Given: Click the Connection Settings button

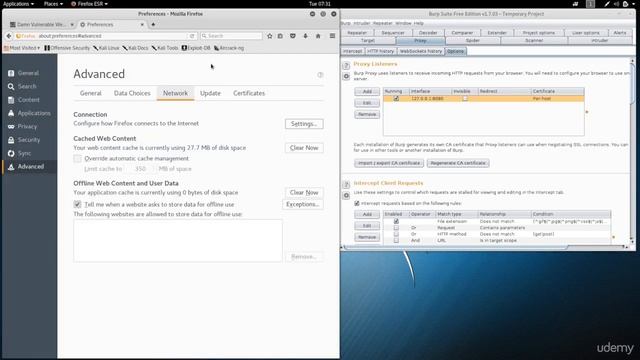Looking at the screenshot, I should pyautogui.click(x=304, y=124).
